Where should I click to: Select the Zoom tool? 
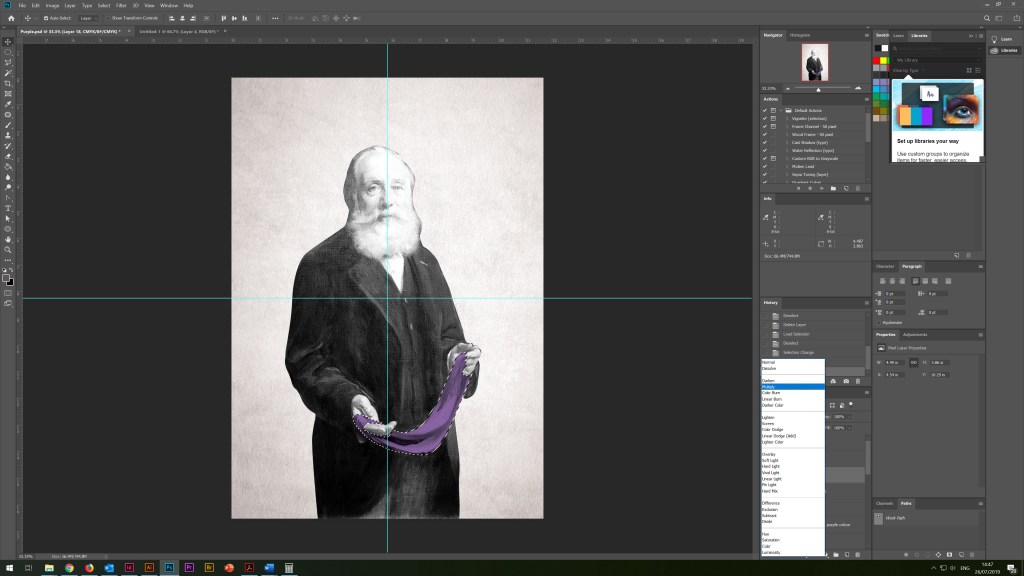[8, 249]
